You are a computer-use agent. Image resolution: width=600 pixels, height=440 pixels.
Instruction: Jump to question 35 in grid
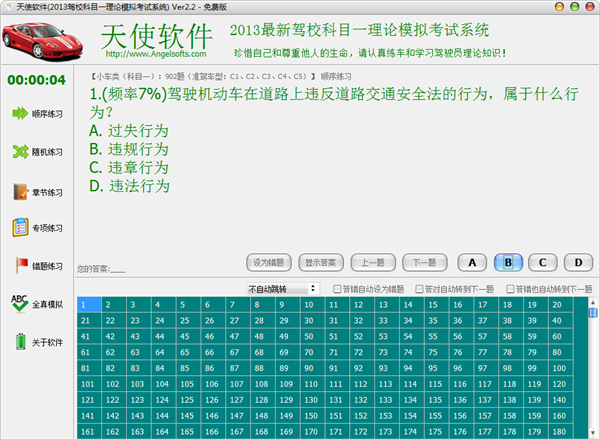coord(437,321)
